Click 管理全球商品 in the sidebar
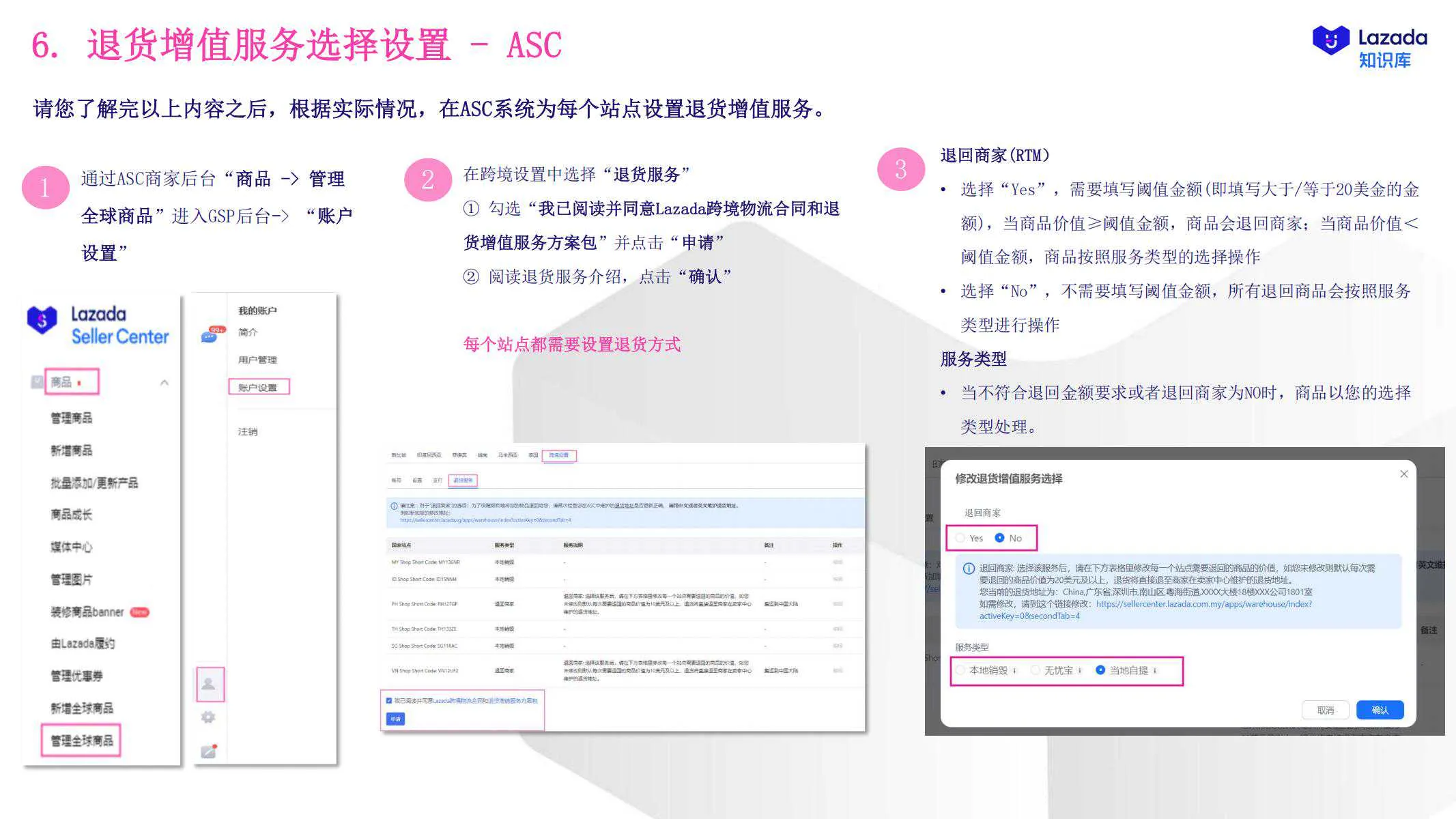Screen dimensions: 1456x819 81,741
